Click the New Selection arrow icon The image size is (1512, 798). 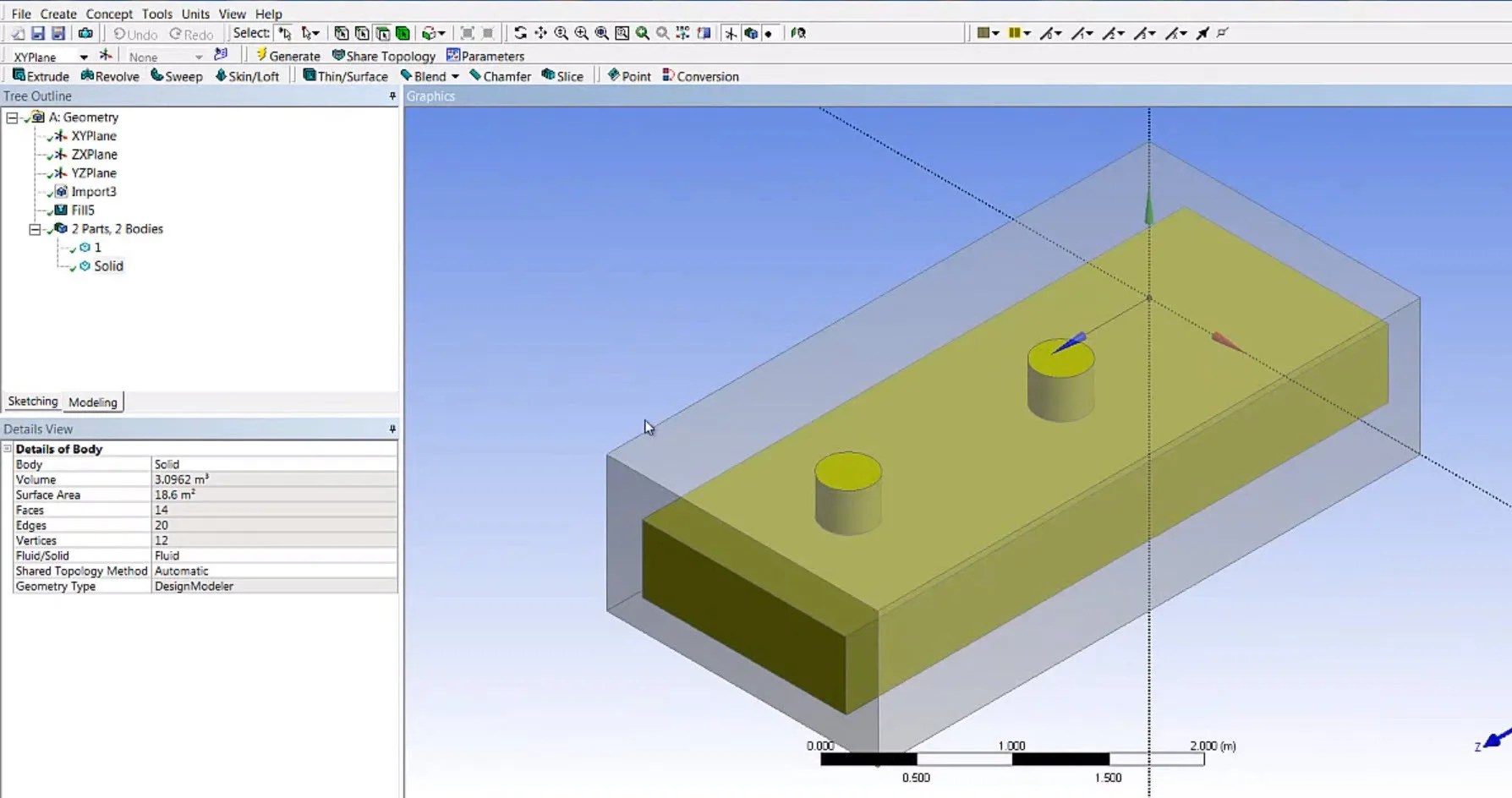(285, 34)
